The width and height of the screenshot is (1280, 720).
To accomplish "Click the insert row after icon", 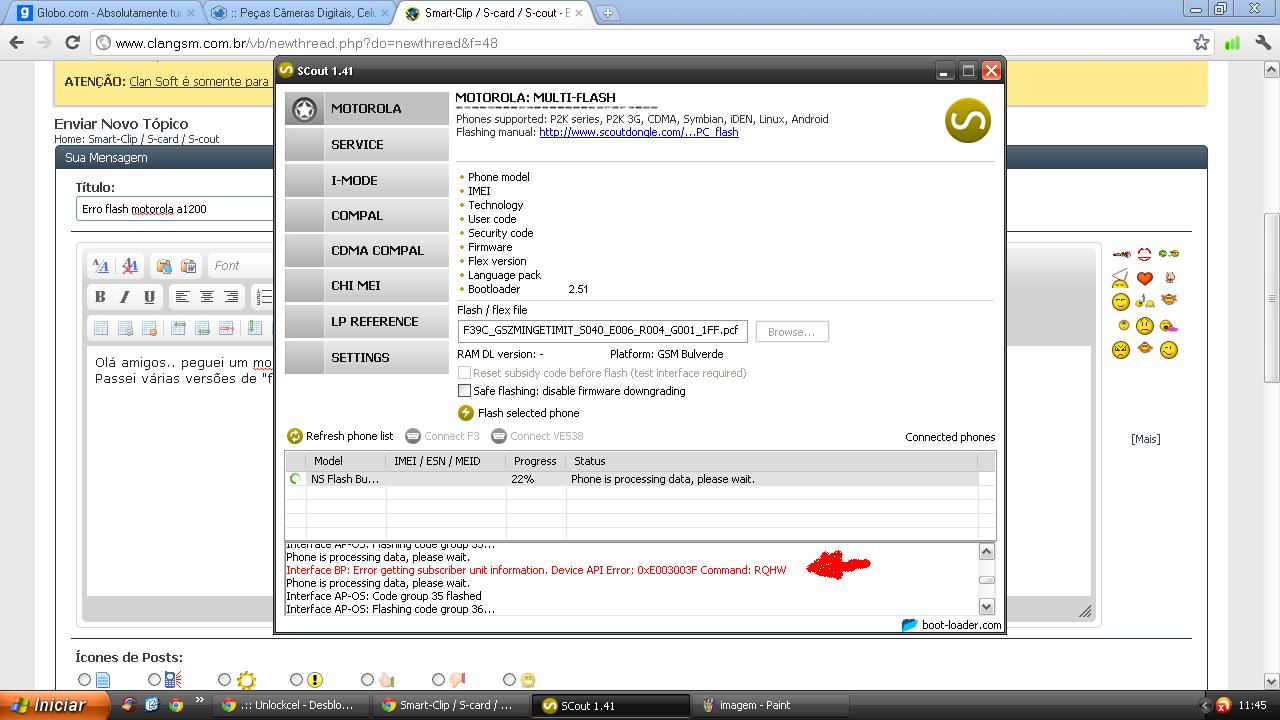I will 202,328.
